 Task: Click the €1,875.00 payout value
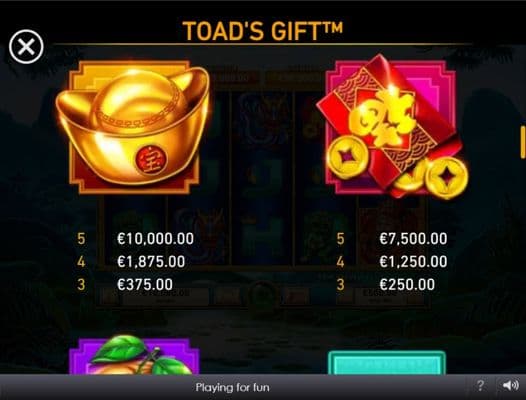(151, 262)
